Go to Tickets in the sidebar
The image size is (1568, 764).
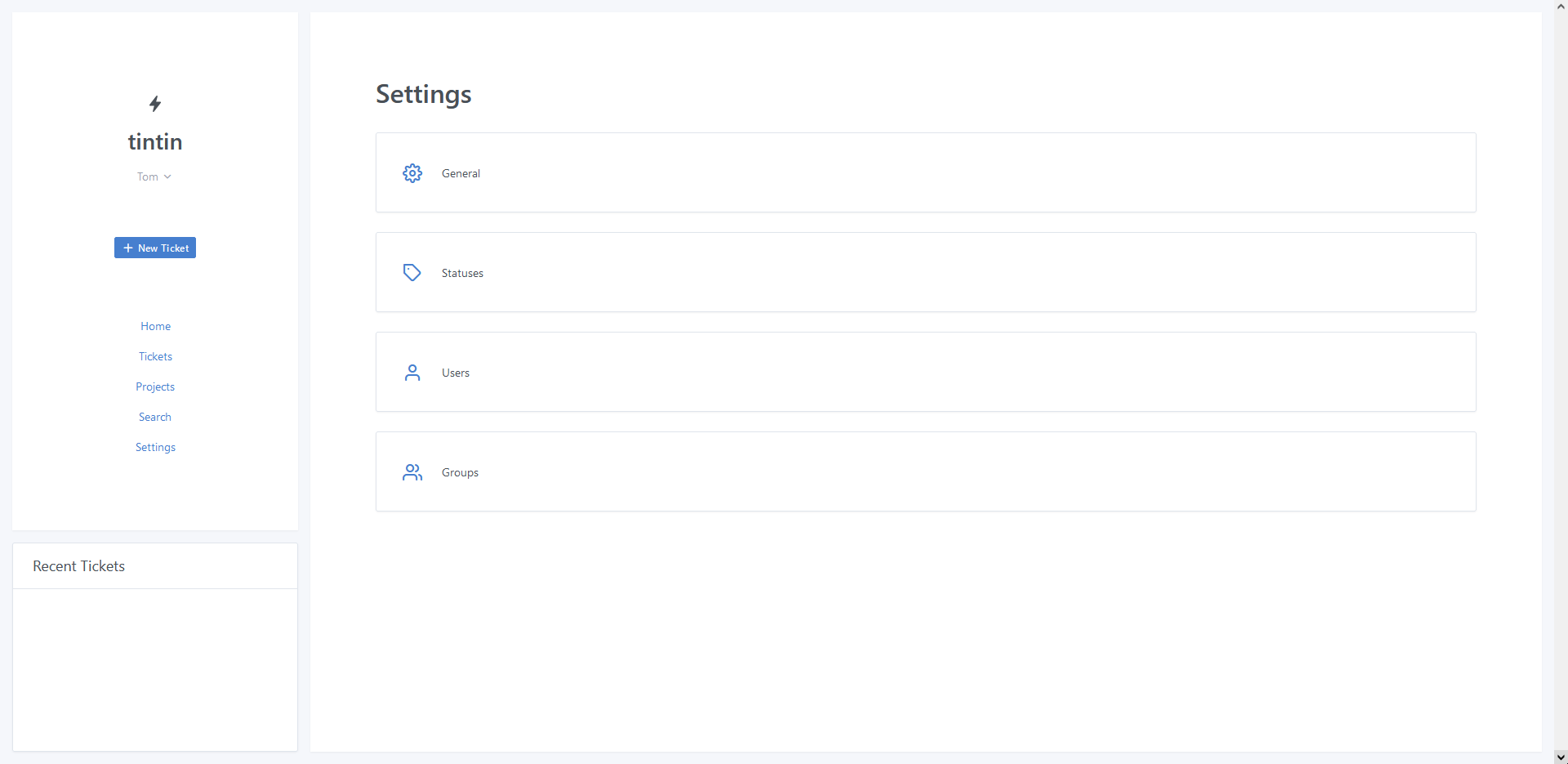click(155, 356)
